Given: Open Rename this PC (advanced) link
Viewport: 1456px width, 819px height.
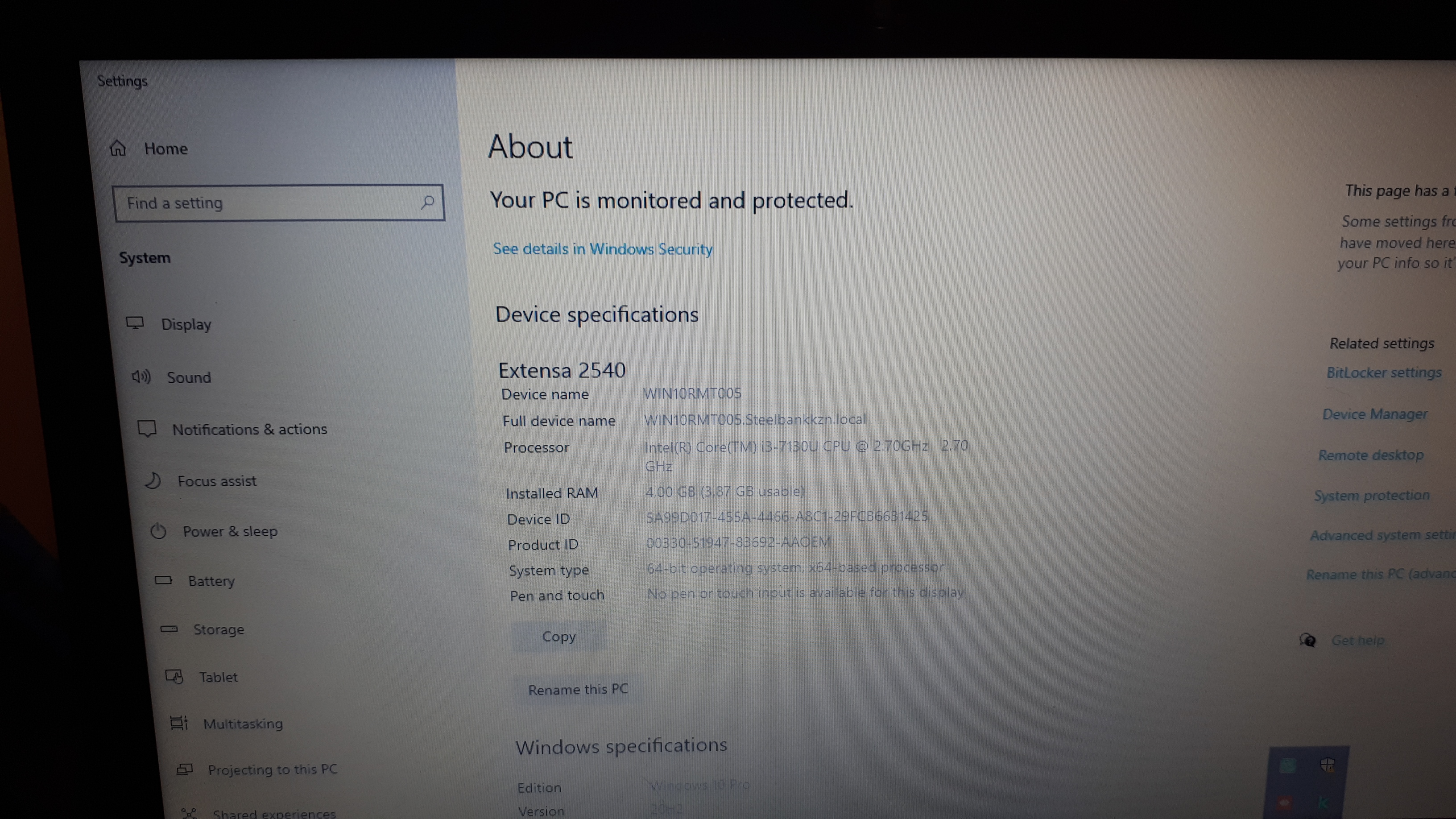Looking at the screenshot, I should (x=1380, y=574).
